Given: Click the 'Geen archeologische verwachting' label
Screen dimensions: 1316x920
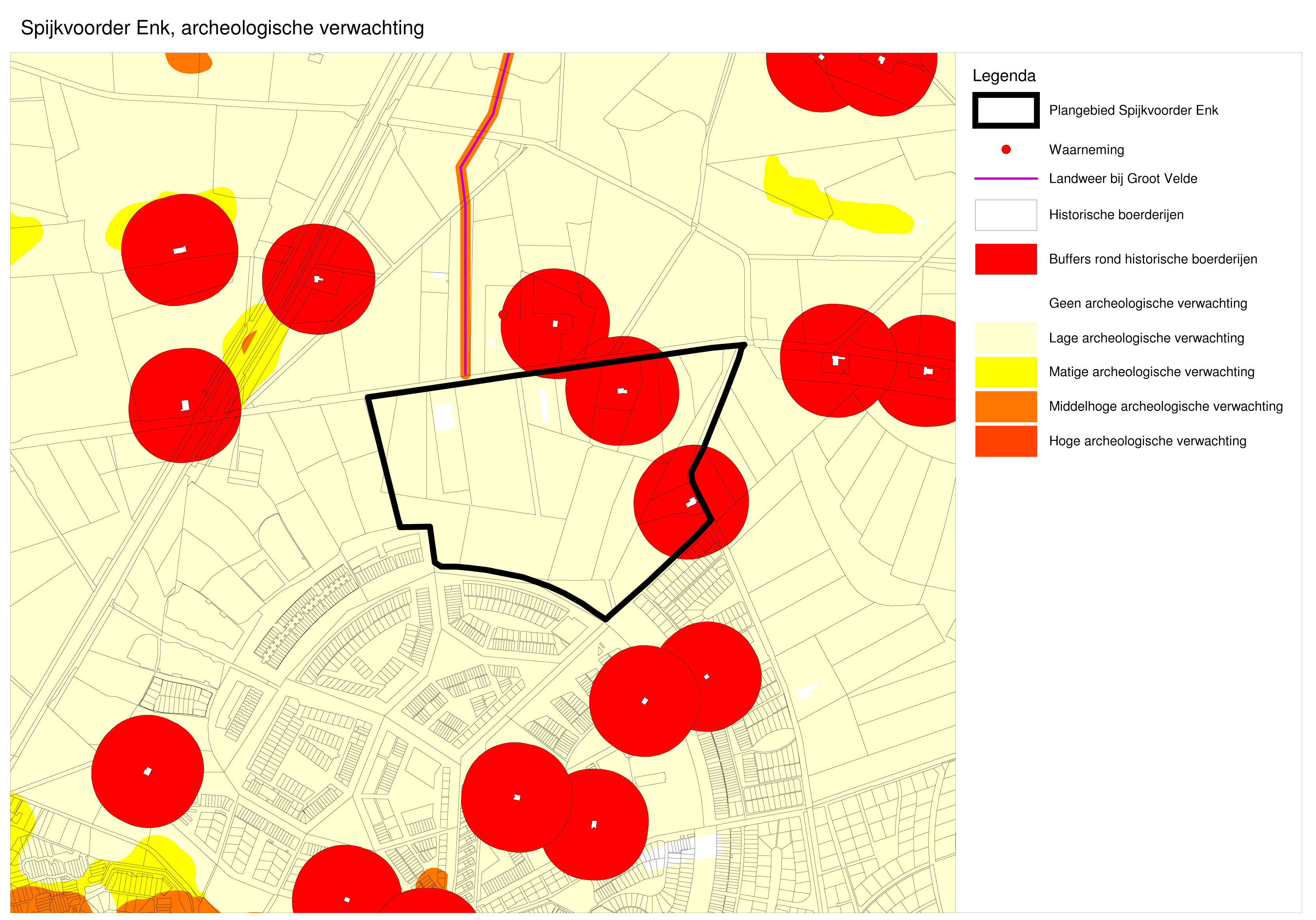Looking at the screenshot, I should [x=1148, y=303].
